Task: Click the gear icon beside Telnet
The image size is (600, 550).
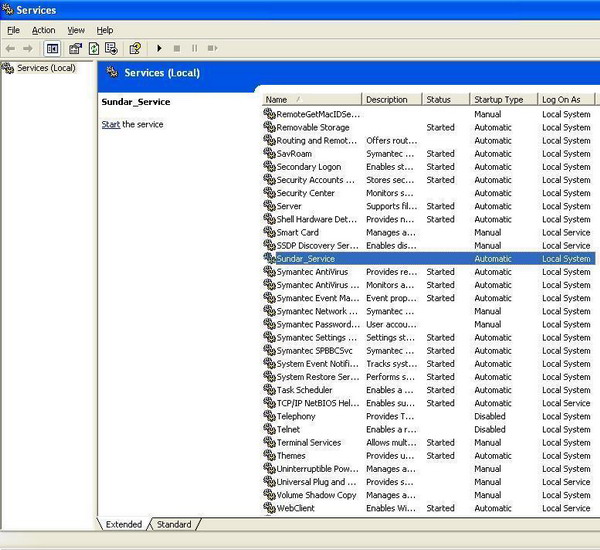Action: (x=269, y=429)
